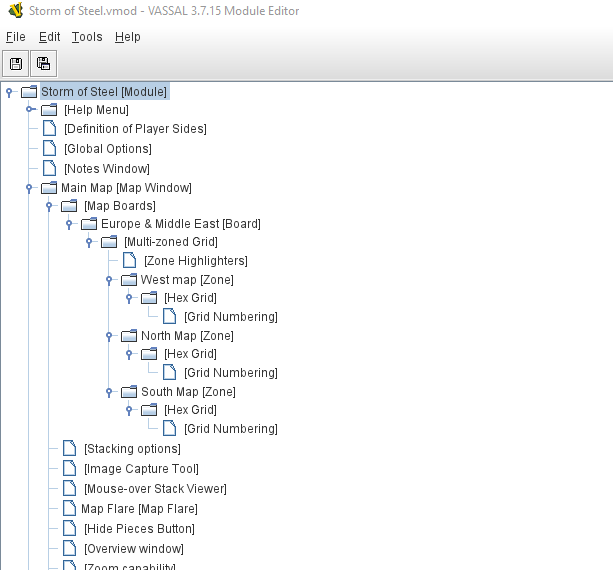This screenshot has width=613, height=570.
Task: Click the Save toolbar icon
Action: coord(16,63)
